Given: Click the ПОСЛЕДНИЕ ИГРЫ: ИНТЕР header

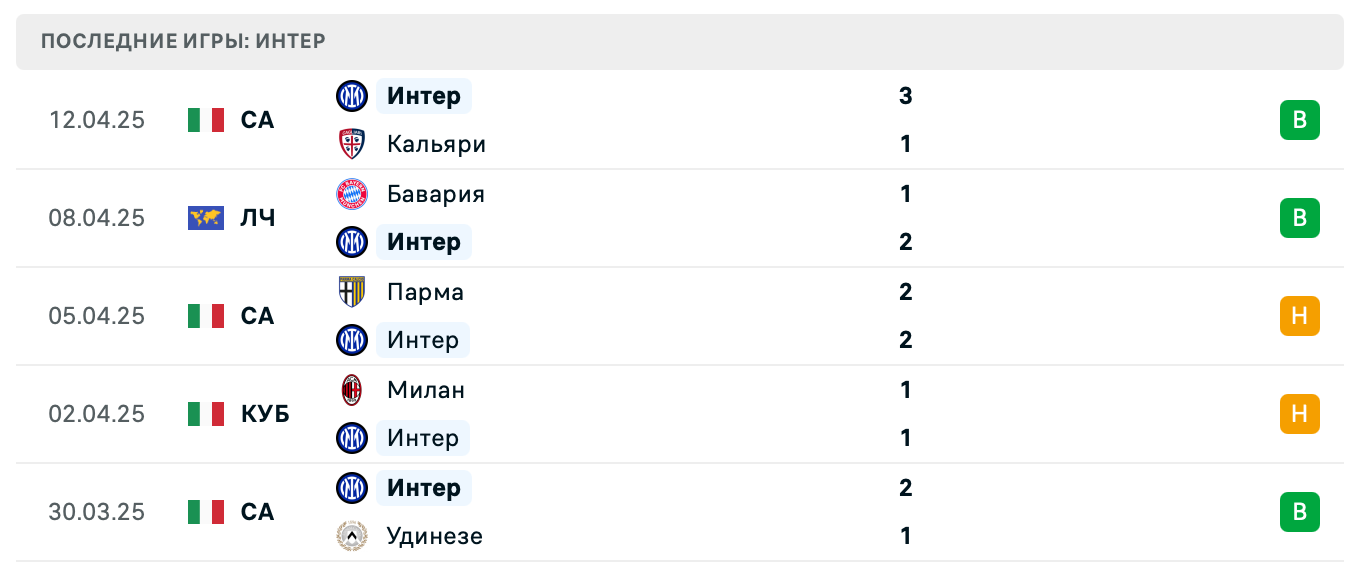Looking at the screenshot, I should click(182, 41).
